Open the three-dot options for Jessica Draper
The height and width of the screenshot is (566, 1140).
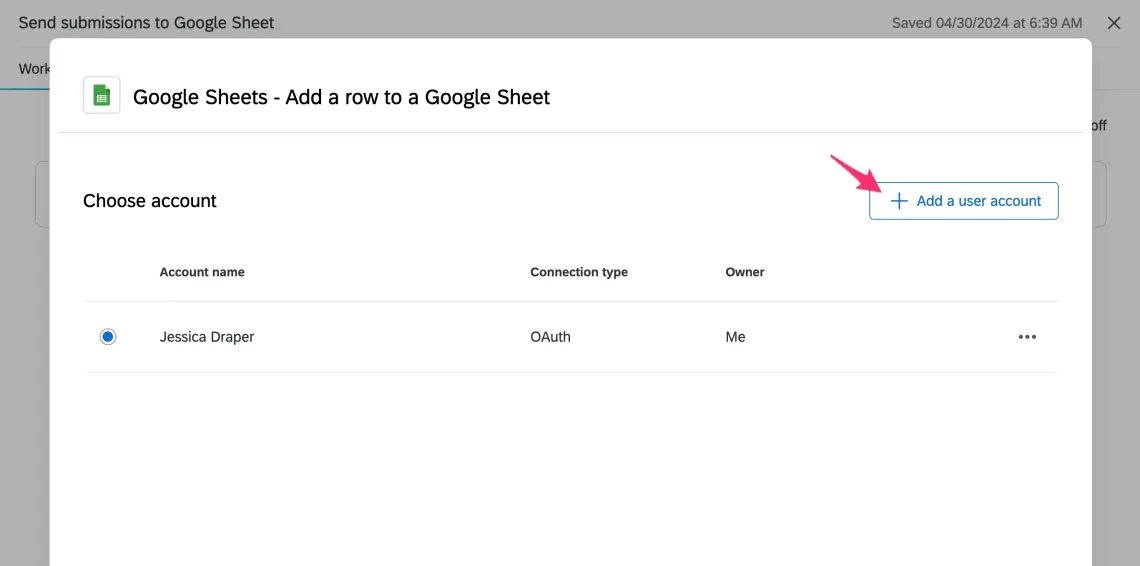click(1027, 337)
